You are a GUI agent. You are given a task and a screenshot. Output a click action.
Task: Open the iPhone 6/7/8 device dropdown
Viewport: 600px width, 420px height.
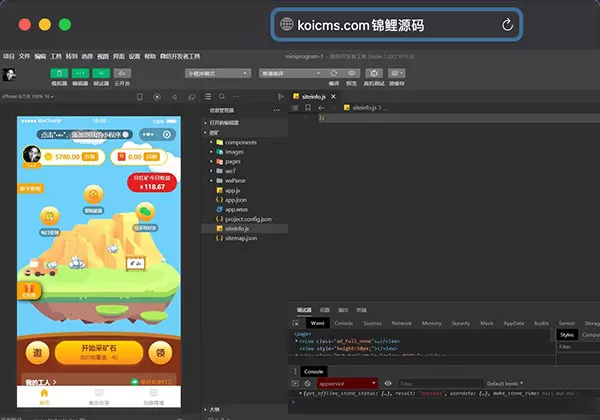(x=28, y=96)
